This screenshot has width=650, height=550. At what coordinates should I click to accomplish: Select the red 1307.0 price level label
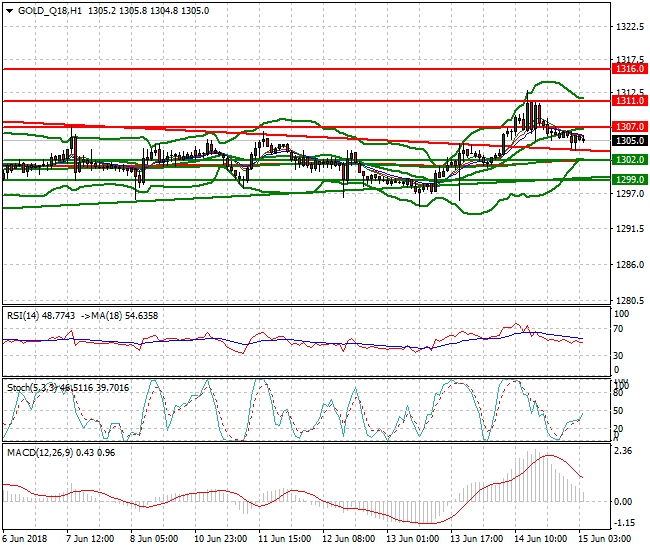tap(630, 127)
